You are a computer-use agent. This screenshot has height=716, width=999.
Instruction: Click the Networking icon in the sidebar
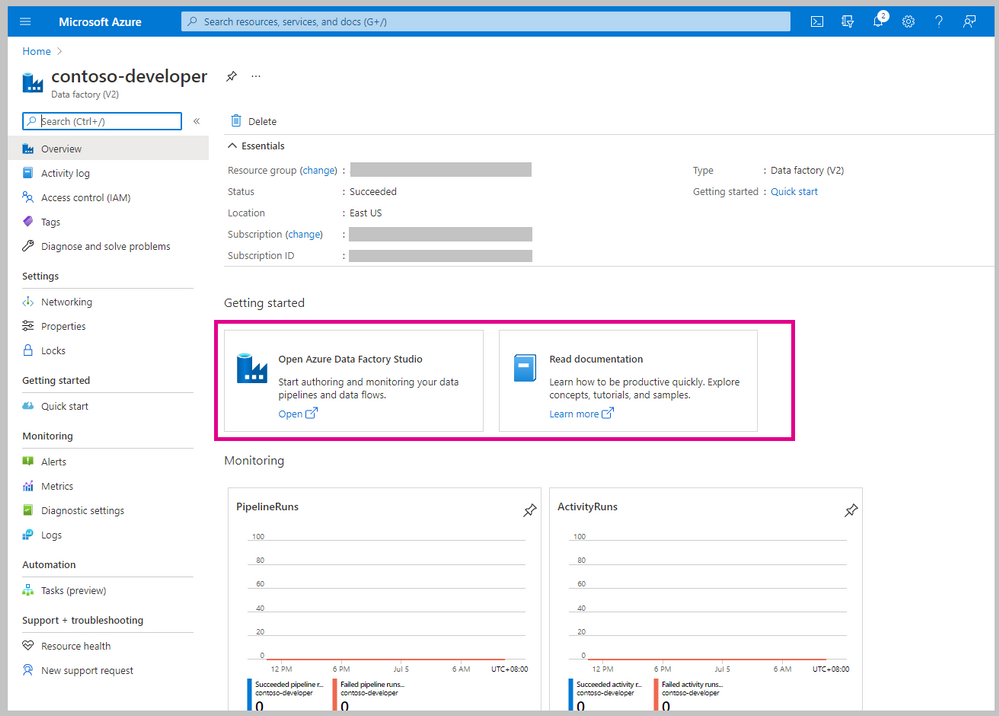click(x=27, y=301)
